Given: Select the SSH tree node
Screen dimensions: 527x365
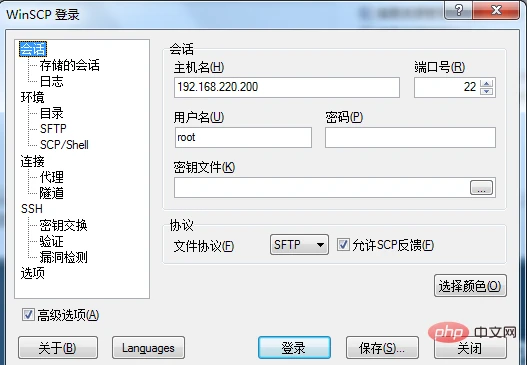Looking at the screenshot, I should click(32, 209).
